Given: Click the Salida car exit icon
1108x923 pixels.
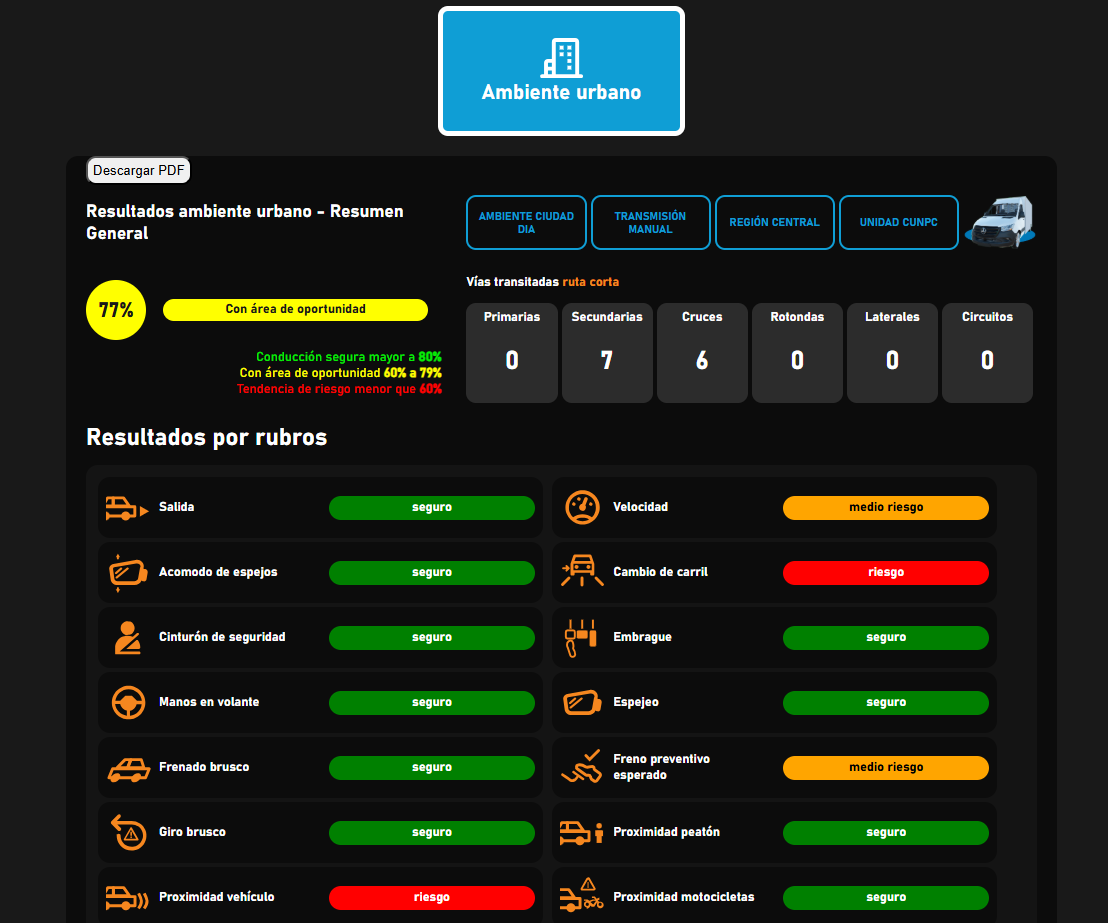Looking at the screenshot, I should (x=127, y=508).
